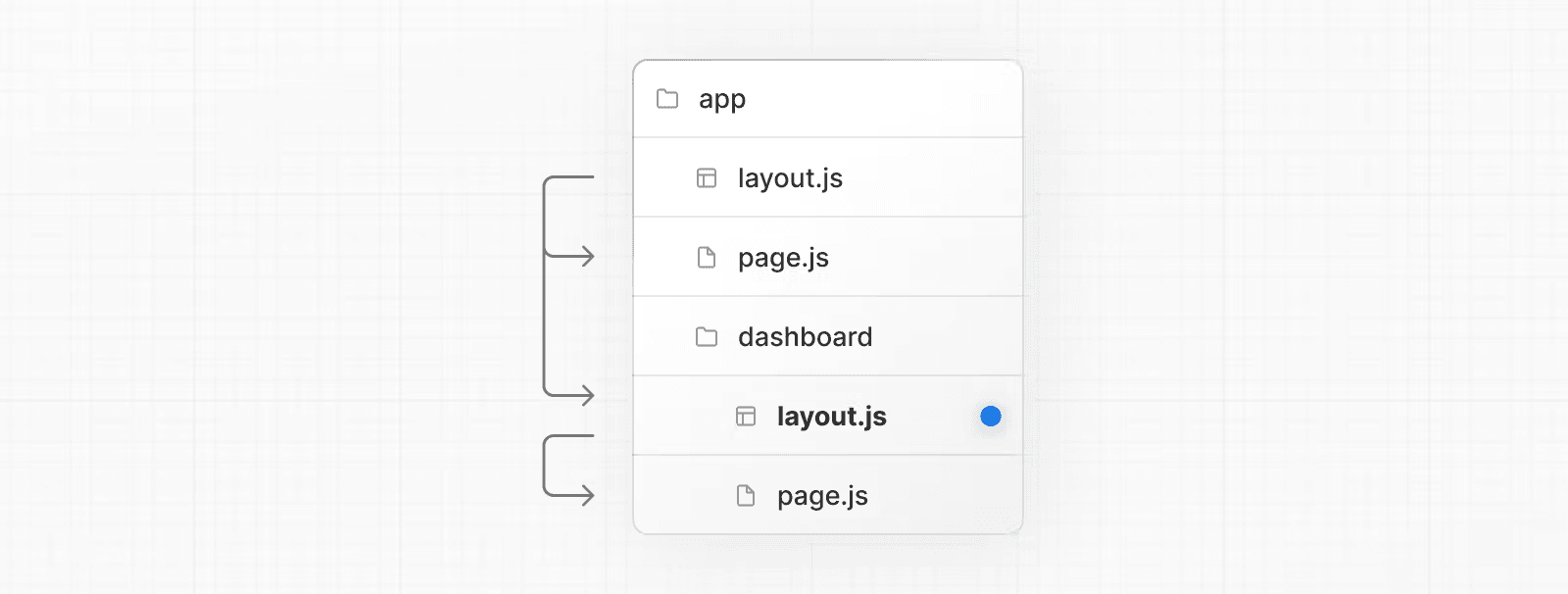1568x594 pixels.
Task: Click the app folder icon
Action: (x=667, y=99)
